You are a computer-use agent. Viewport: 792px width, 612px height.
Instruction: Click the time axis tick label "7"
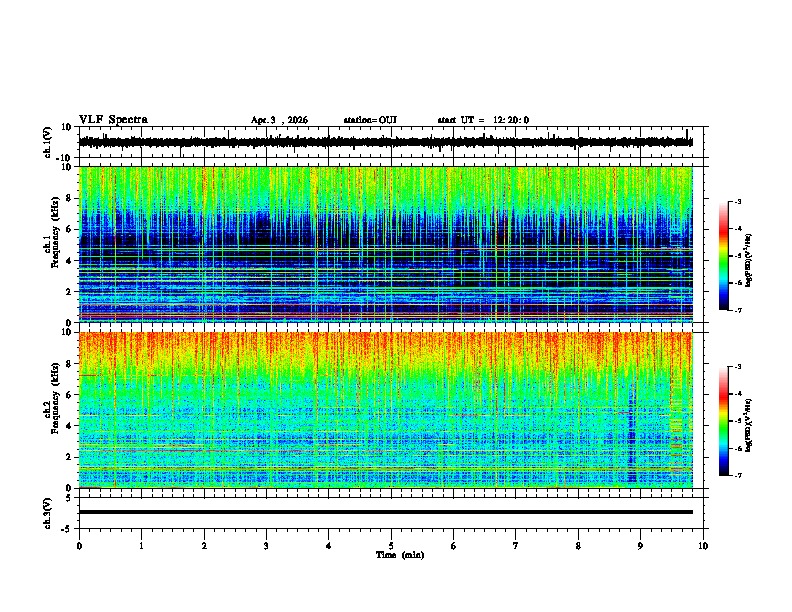516,546
